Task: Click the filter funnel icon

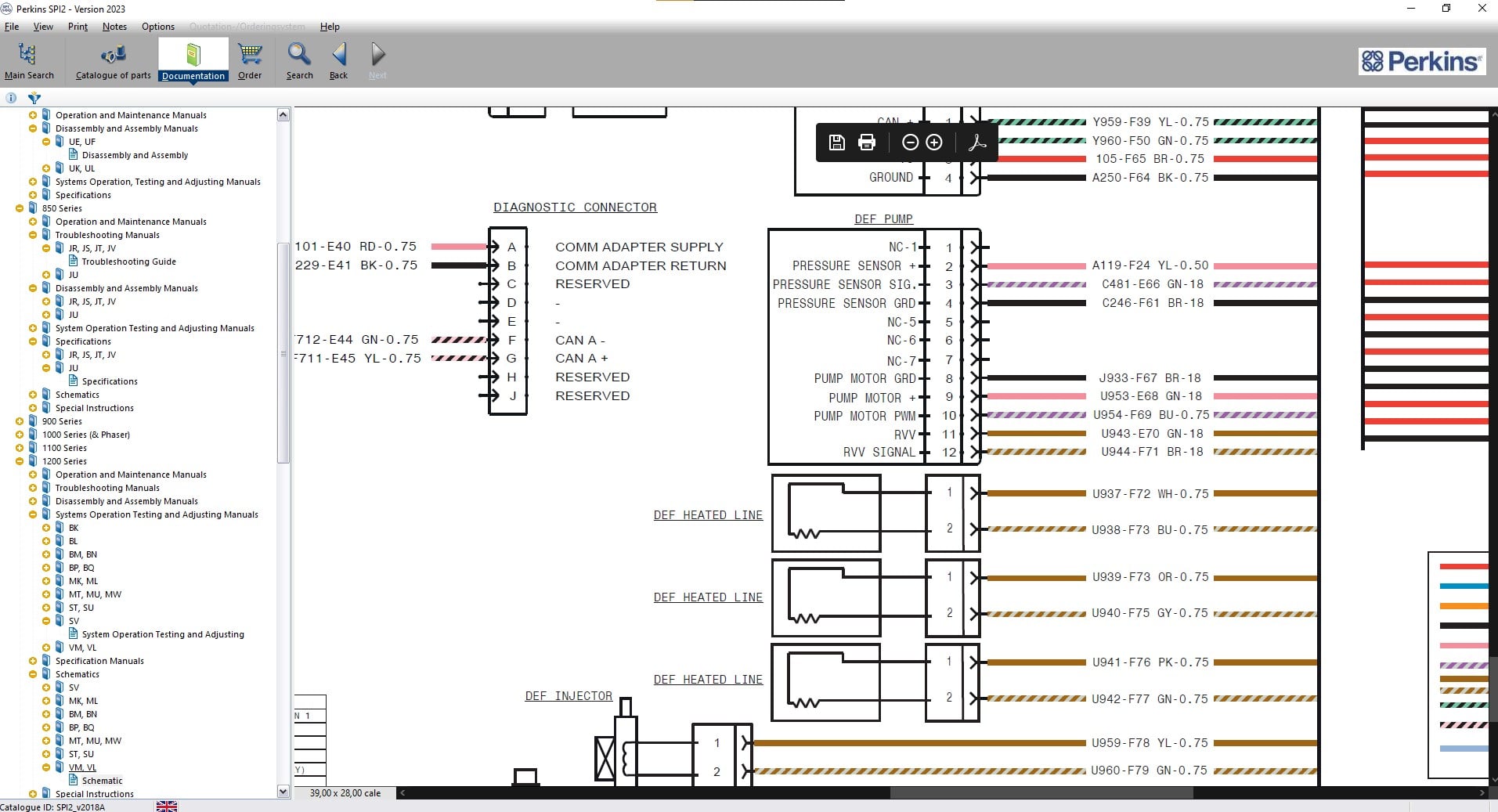Action: point(34,98)
